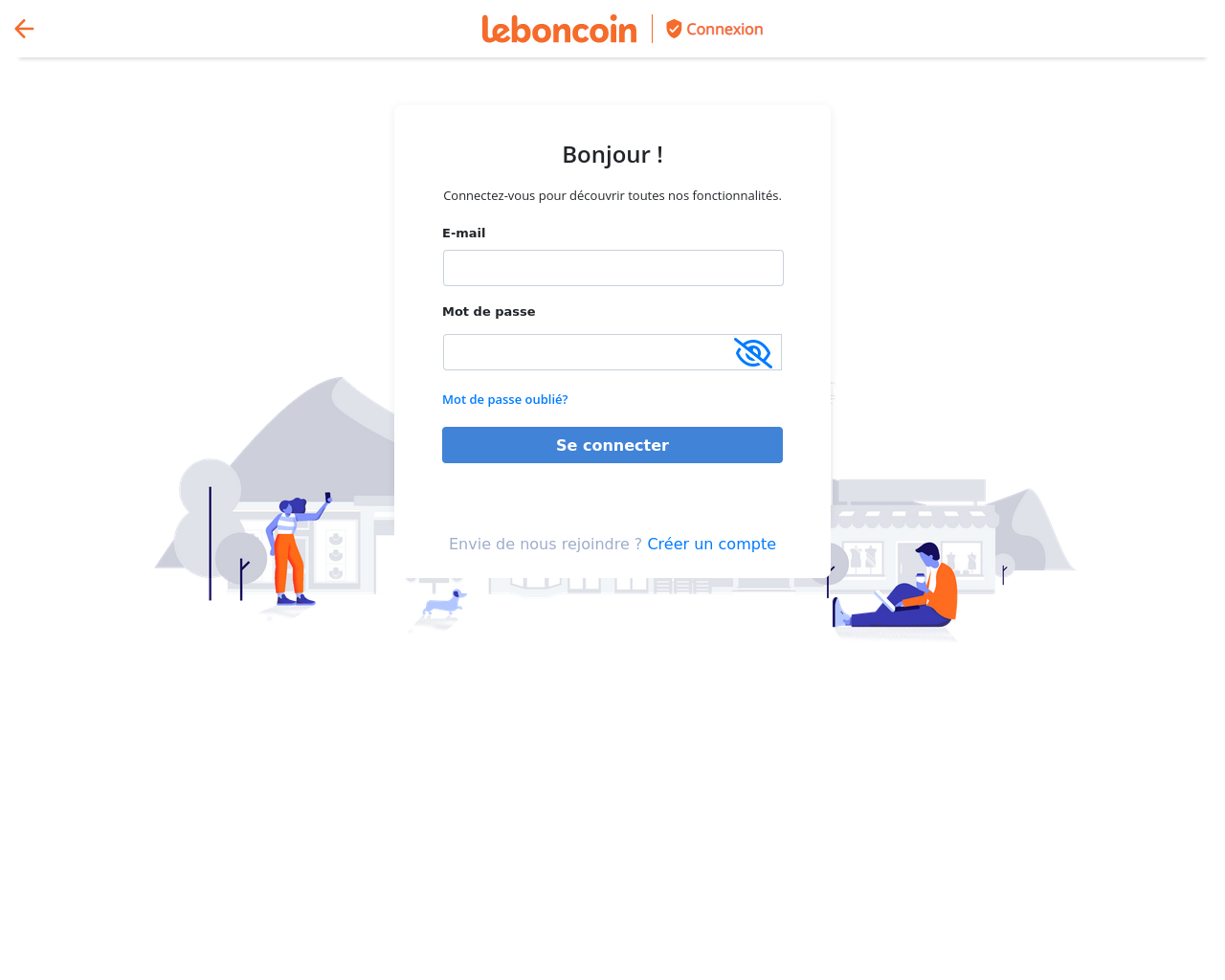Click the Bonjour ! heading
This screenshot has width=1225, height=980.
pyautogui.click(x=612, y=155)
